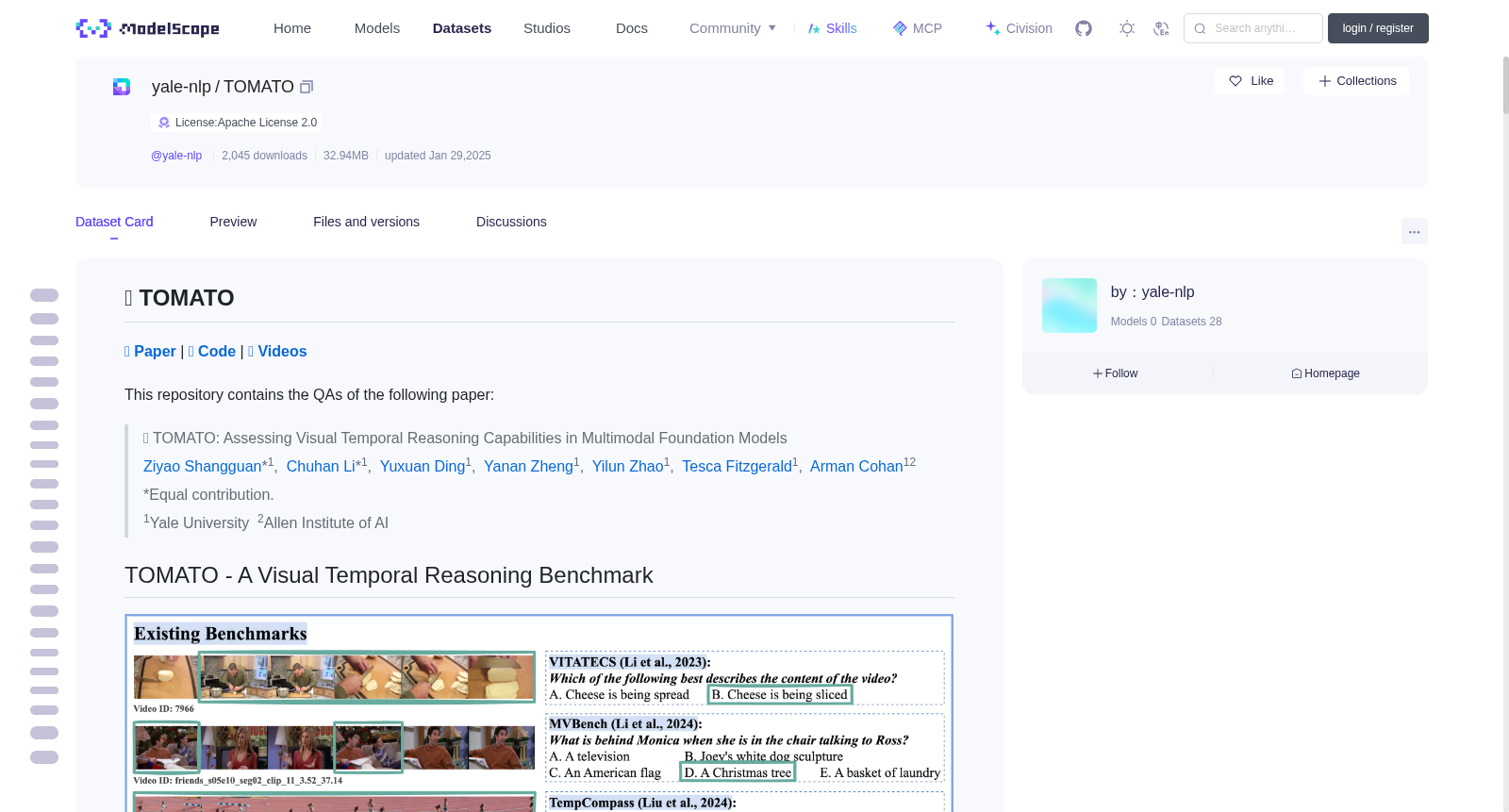Add dataset to Collections
The width and height of the screenshot is (1509, 812).
[x=1356, y=81]
